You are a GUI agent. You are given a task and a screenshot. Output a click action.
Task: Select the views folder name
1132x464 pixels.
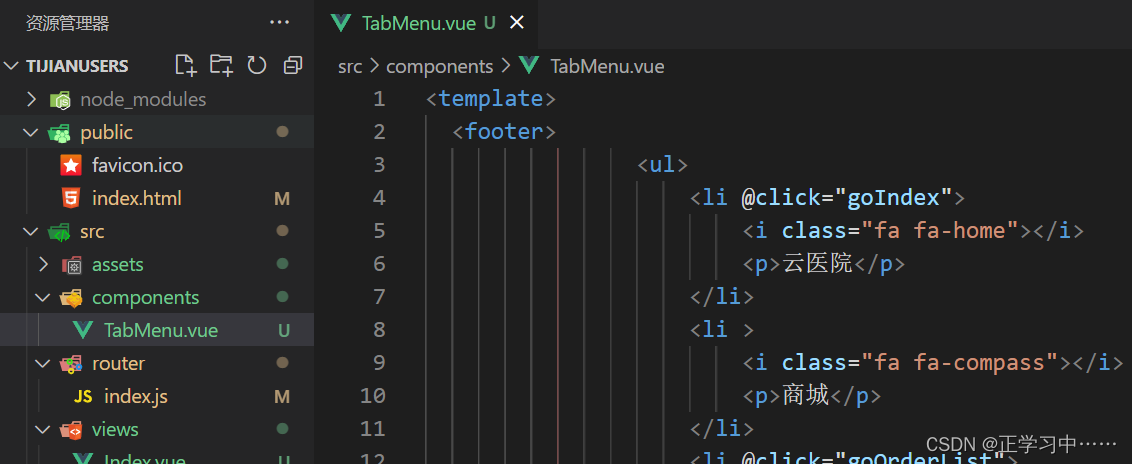coord(116,430)
